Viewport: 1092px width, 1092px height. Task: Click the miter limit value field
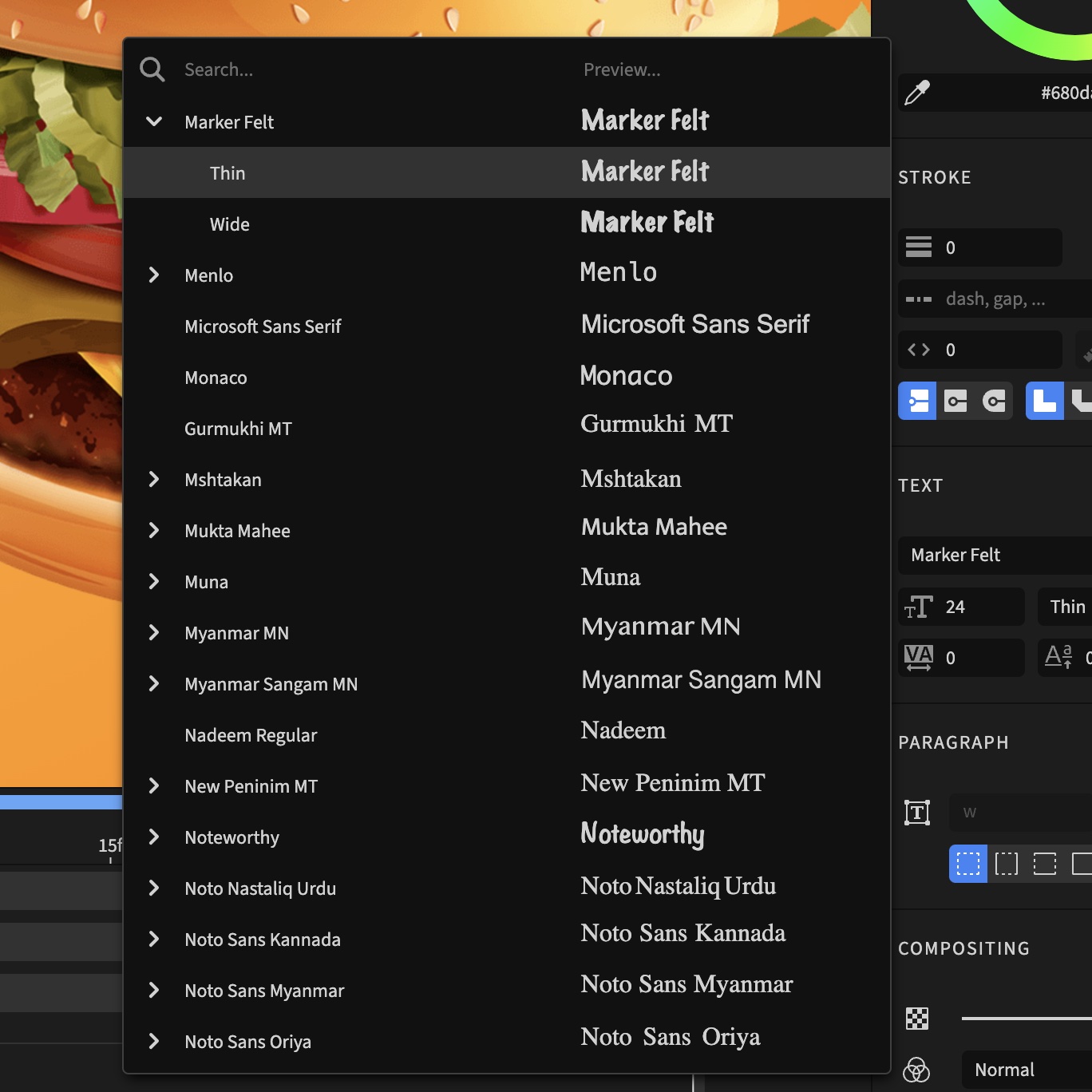point(980,350)
